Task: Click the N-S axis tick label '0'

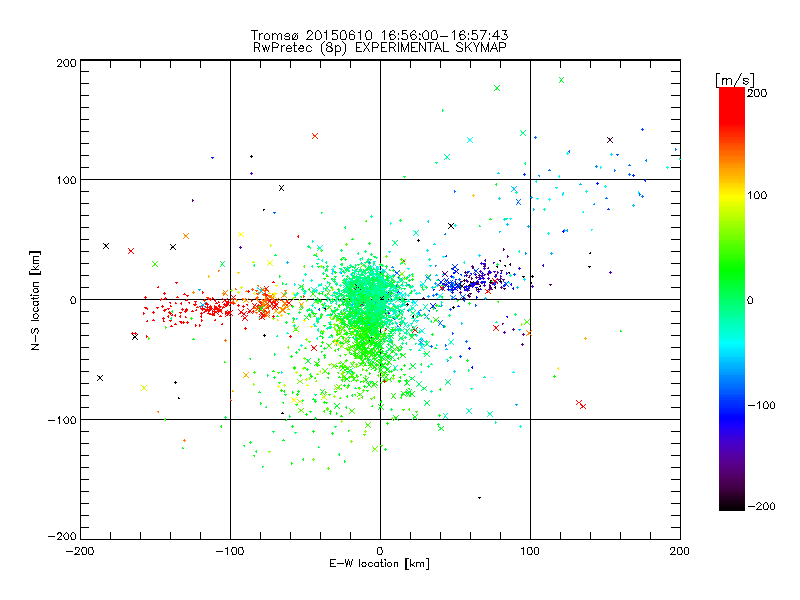Action: (x=73, y=300)
